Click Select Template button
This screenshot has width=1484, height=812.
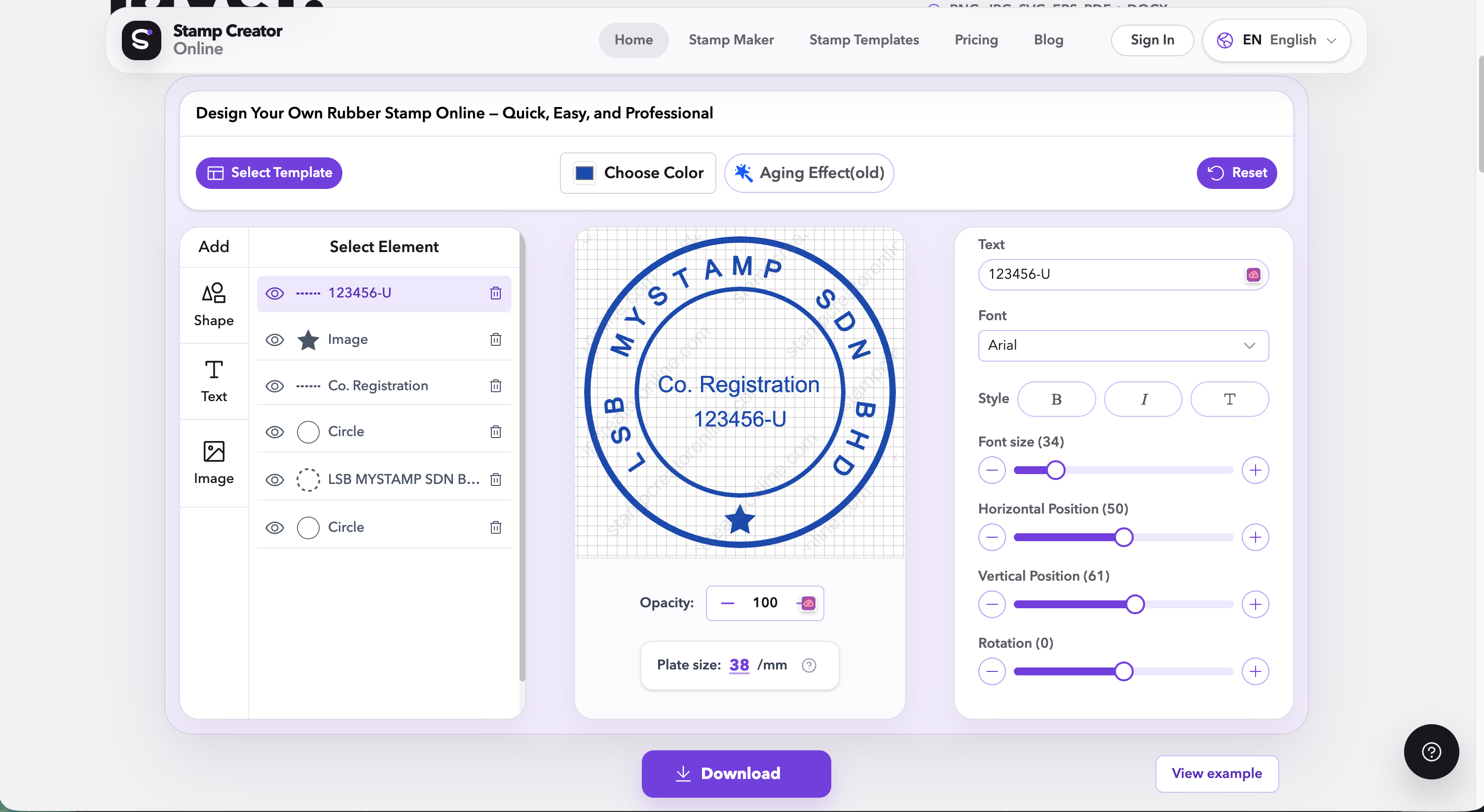pyautogui.click(x=269, y=173)
